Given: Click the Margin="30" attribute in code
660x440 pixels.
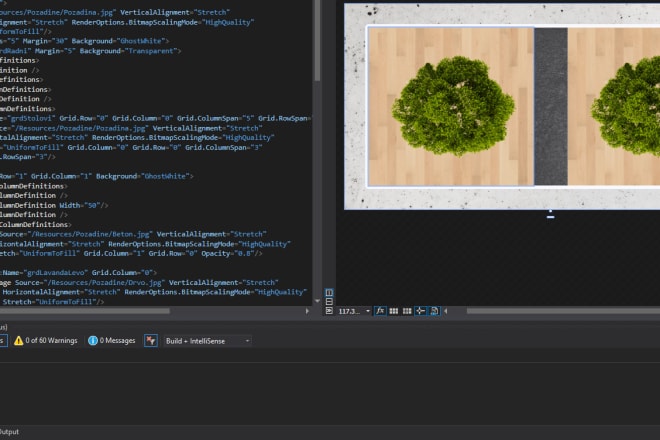Looking at the screenshot, I should click(x=45, y=41).
